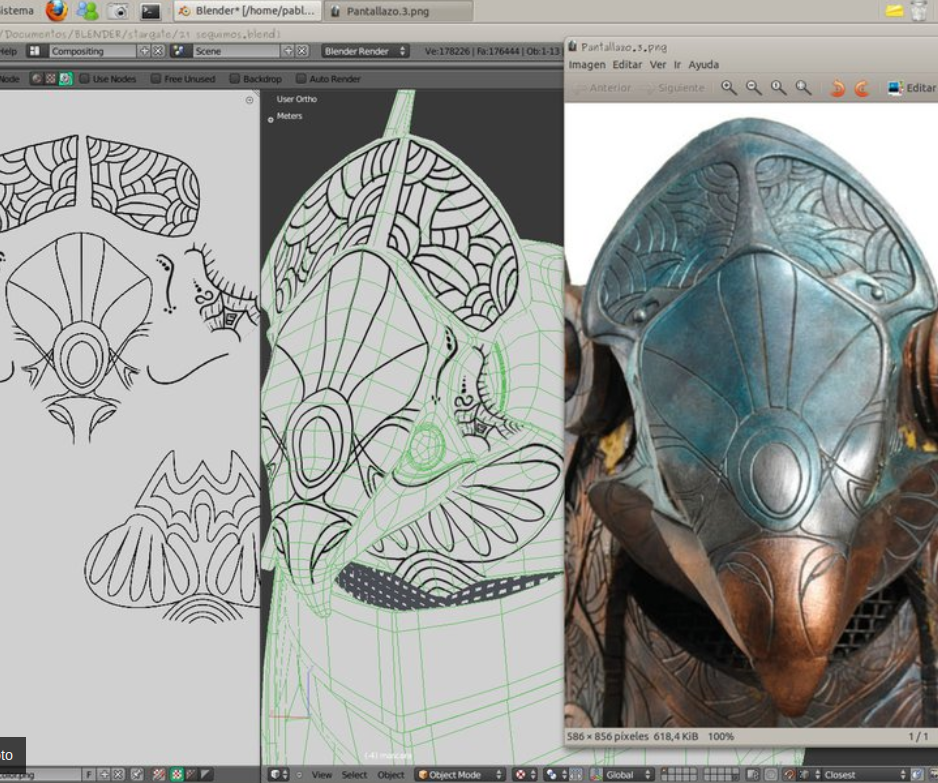Toggle the 3D manipulator widget icon
The width and height of the screenshot is (938, 783).
click(575, 775)
